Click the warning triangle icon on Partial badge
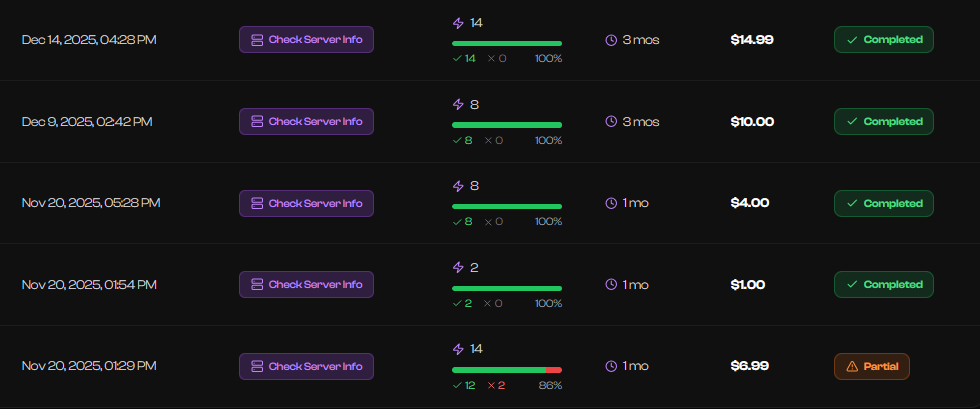The image size is (980, 409). (852, 367)
